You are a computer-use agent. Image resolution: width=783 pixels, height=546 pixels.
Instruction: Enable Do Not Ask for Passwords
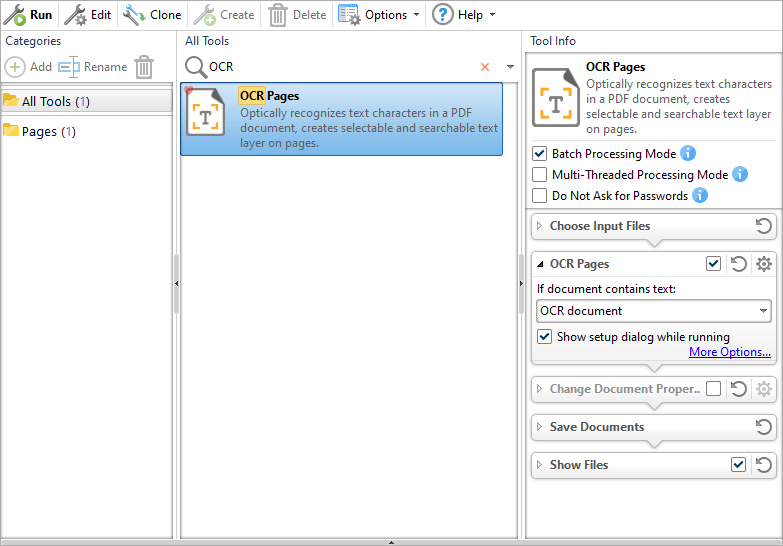coord(540,196)
